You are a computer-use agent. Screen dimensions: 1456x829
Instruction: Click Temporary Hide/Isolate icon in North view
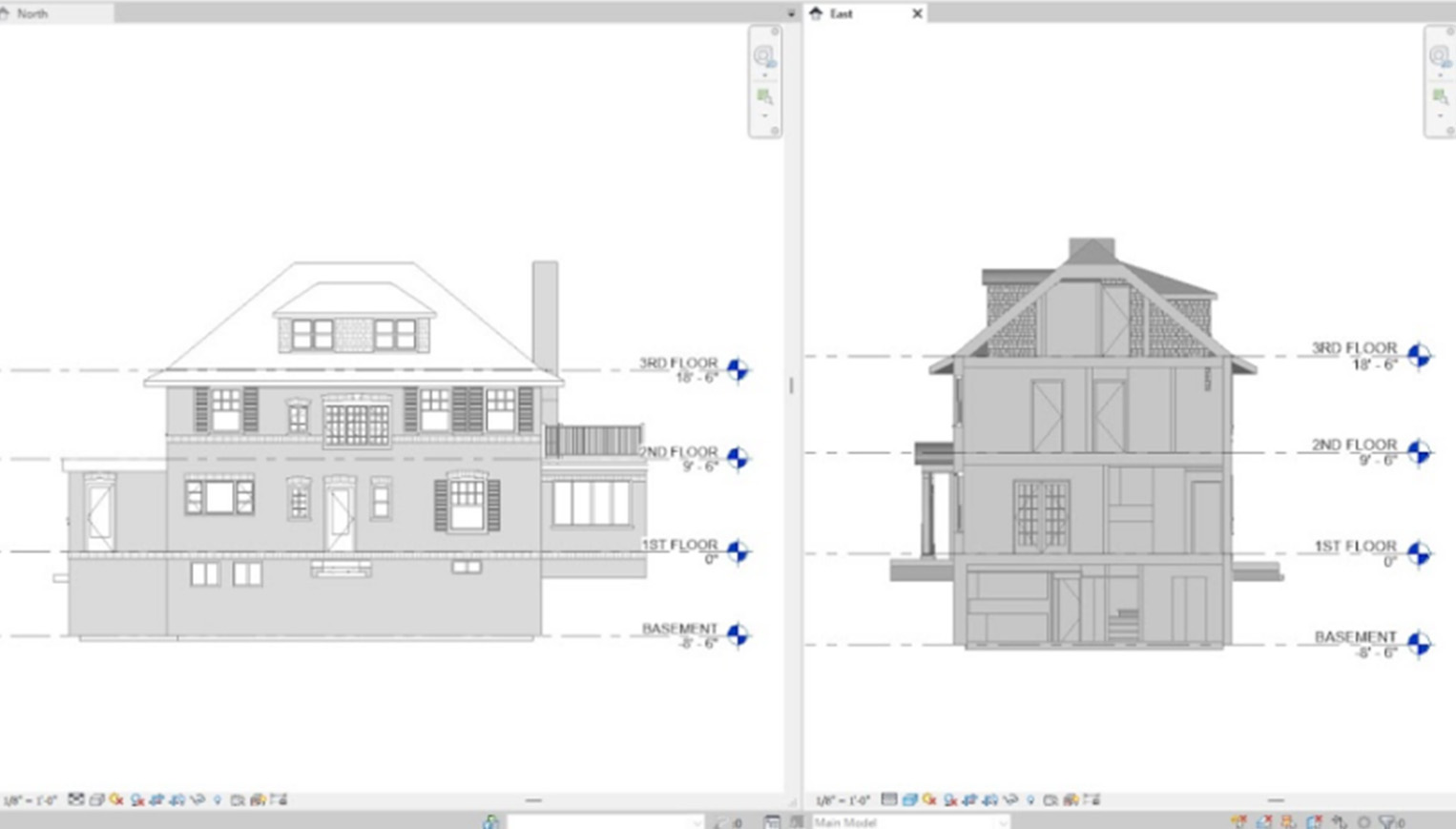198,799
